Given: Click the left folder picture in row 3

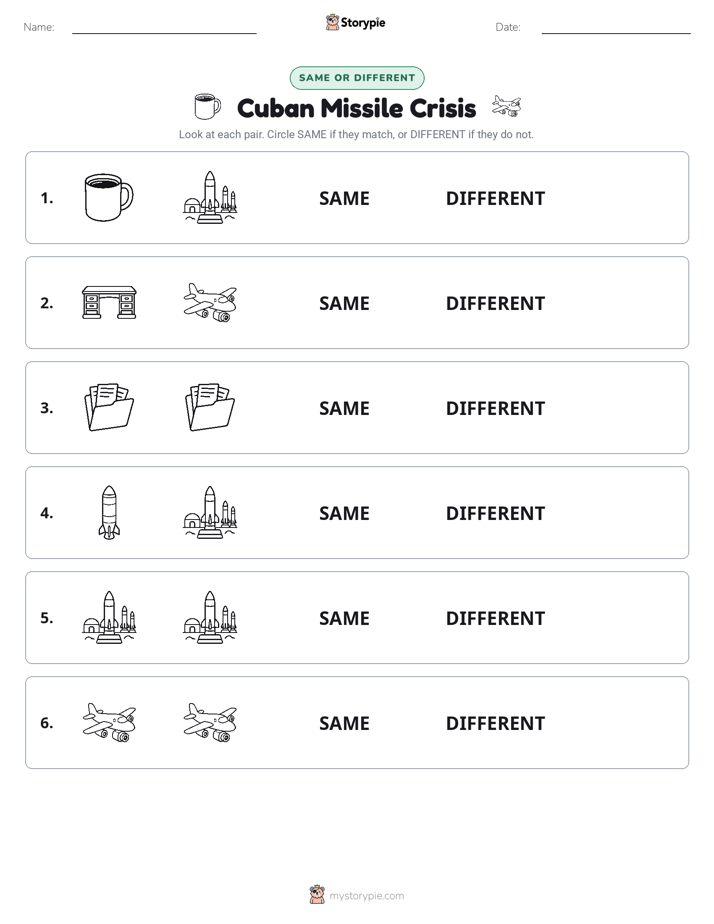Looking at the screenshot, I should [x=109, y=407].
